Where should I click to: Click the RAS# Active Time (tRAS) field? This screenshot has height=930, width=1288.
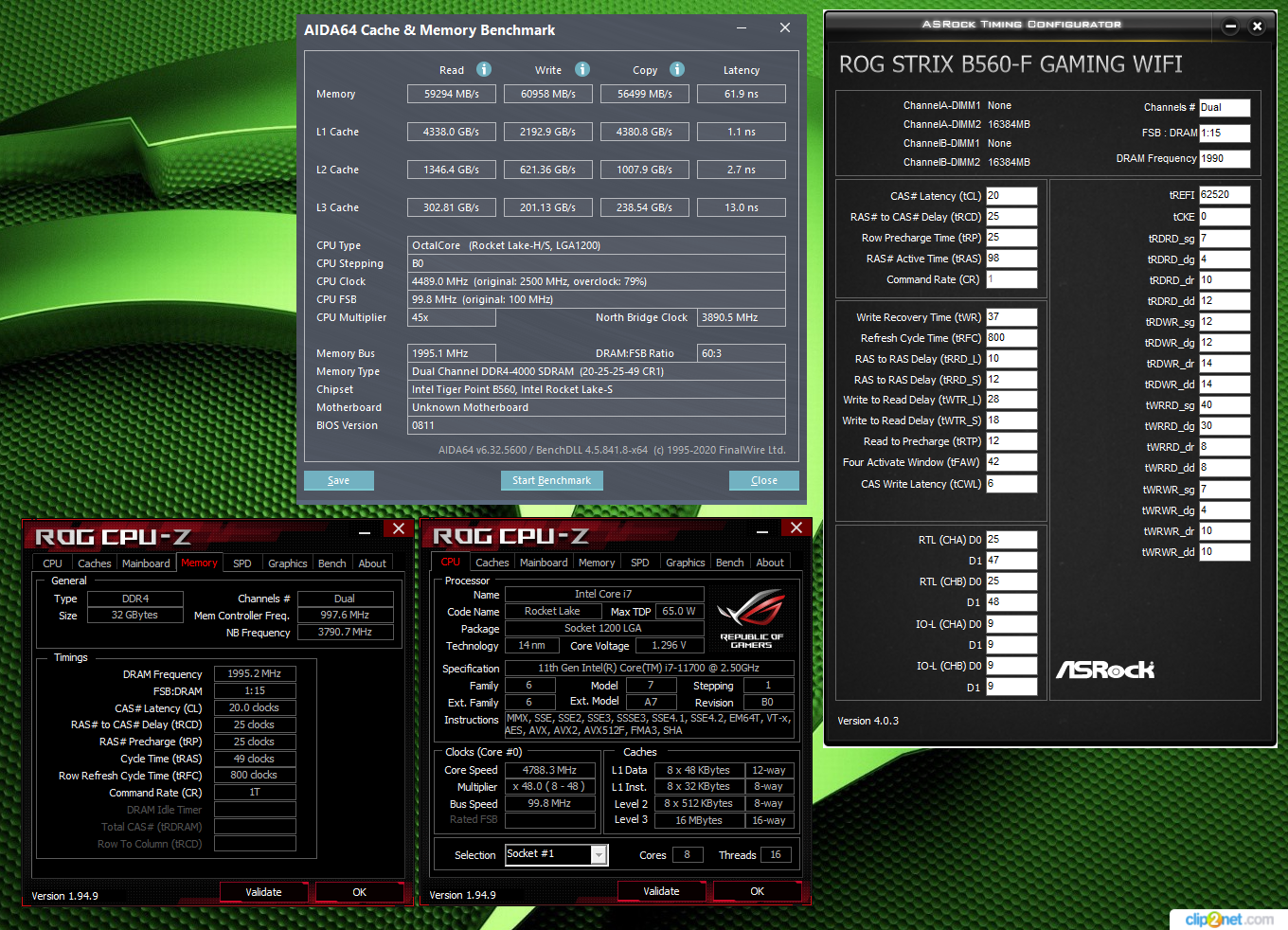click(x=1011, y=259)
